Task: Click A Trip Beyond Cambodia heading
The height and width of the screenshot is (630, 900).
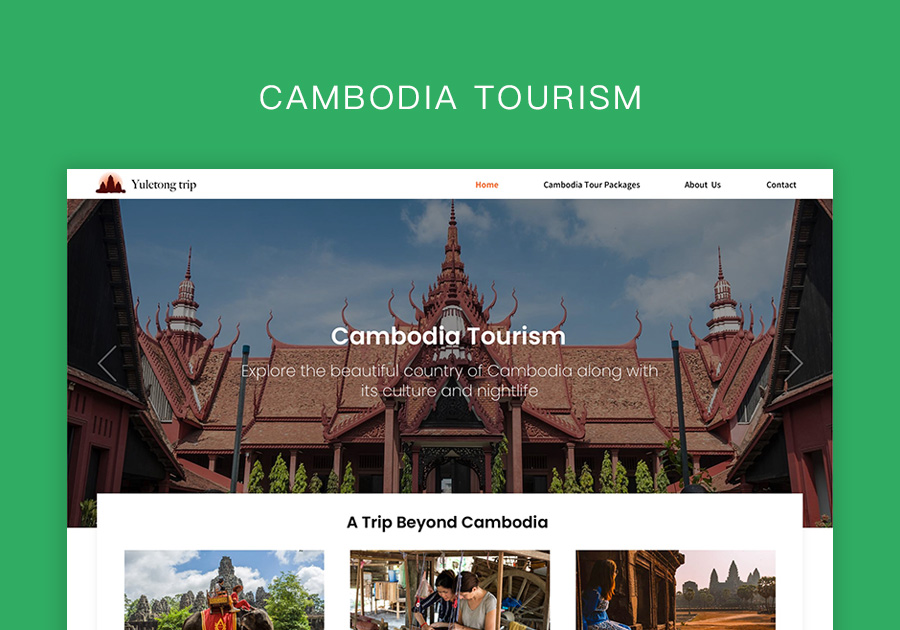Action: [x=447, y=522]
